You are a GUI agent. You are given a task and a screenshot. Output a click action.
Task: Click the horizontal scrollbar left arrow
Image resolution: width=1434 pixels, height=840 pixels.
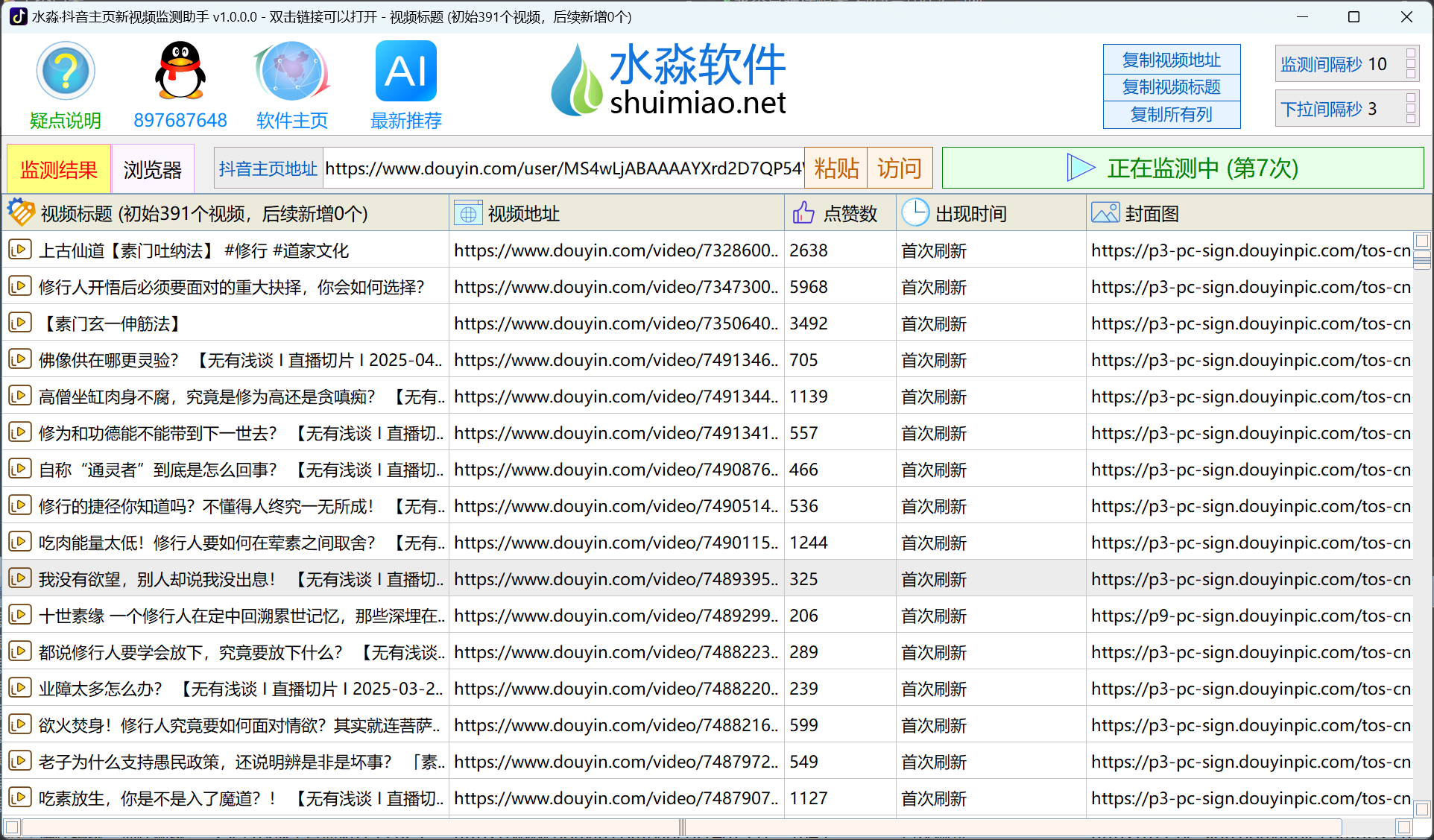click(12, 827)
